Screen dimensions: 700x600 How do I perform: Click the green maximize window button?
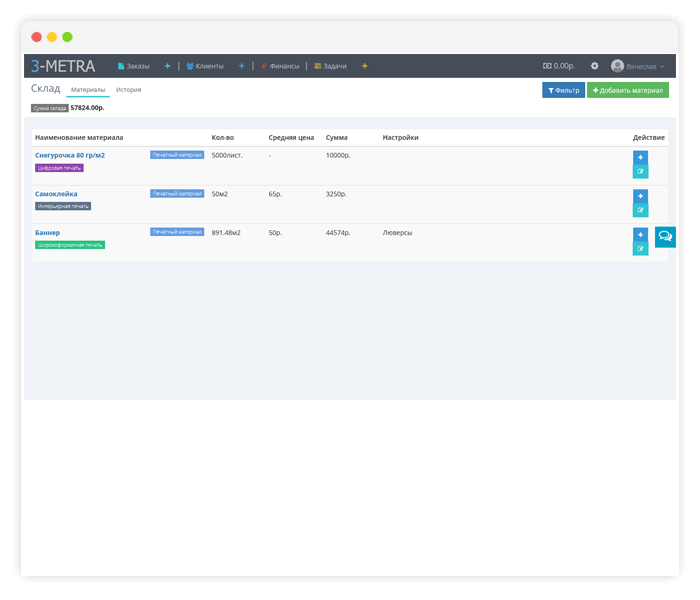click(x=67, y=37)
